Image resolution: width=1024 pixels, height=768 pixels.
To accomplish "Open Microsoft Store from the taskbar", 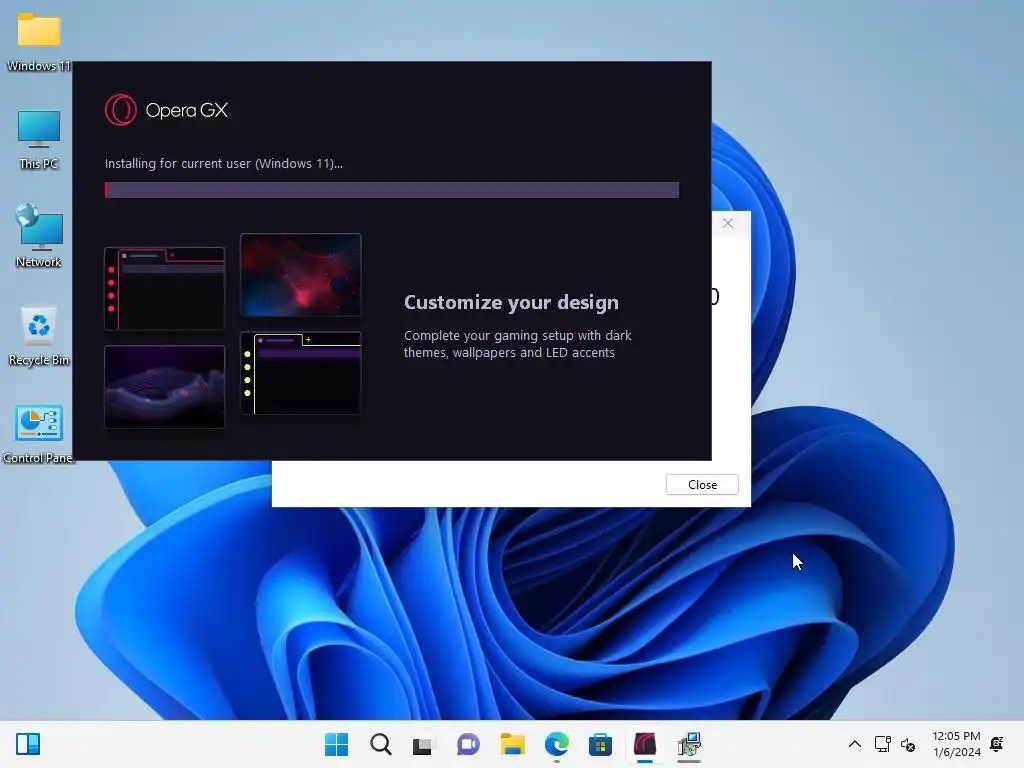I will pos(600,744).
